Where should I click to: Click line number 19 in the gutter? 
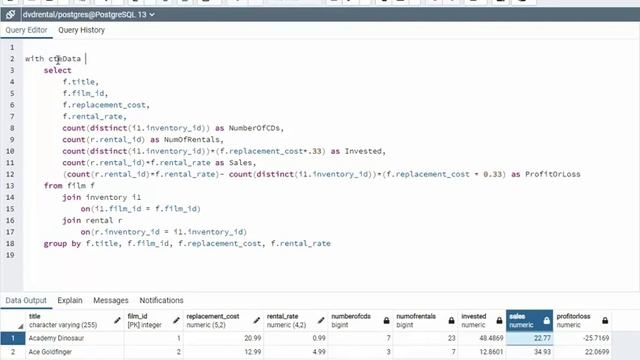10,255
